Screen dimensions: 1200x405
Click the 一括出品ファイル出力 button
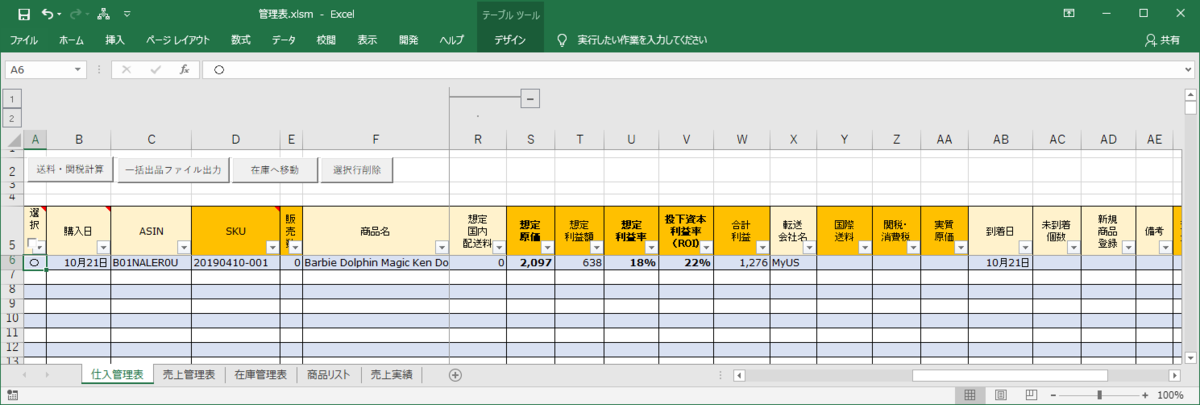point(173,170)
